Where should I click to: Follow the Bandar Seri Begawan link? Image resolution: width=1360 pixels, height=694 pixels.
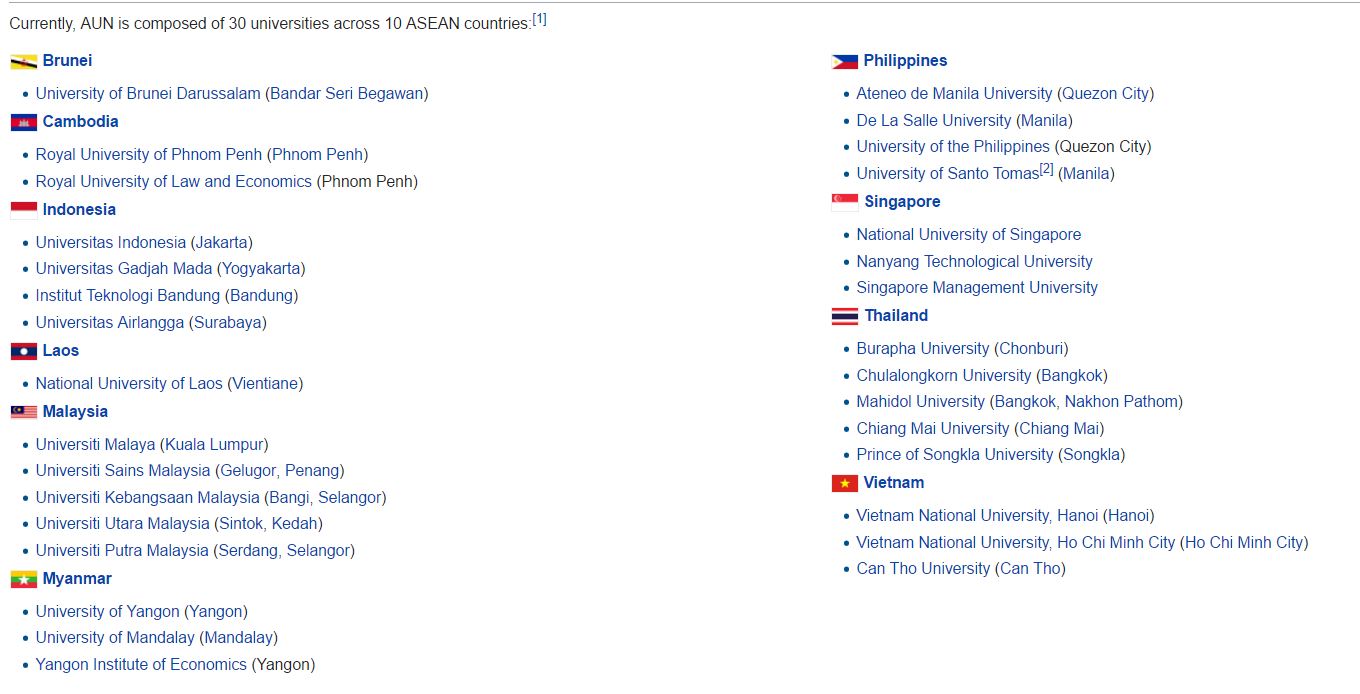(x=346, y=94)
